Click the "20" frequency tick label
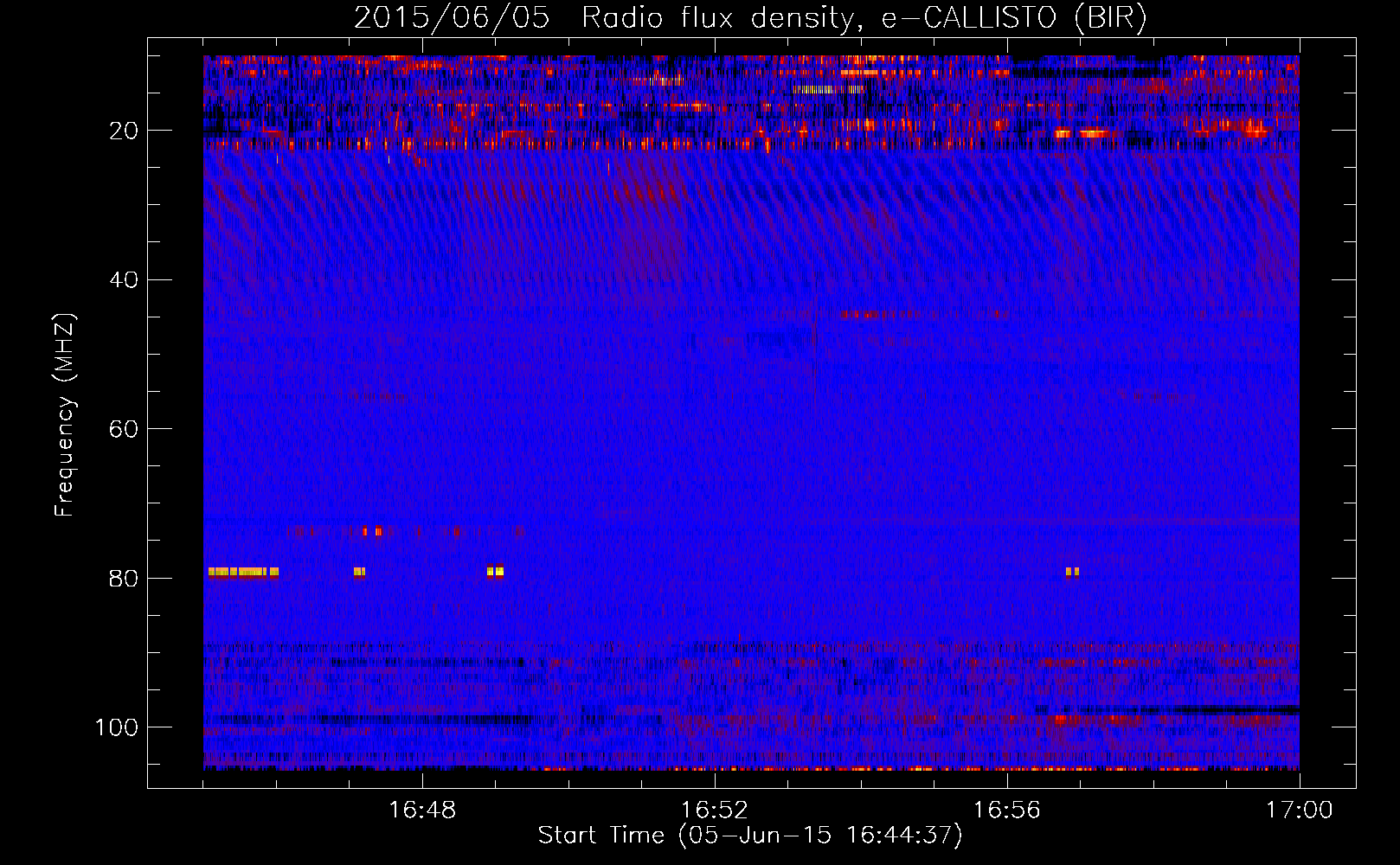 124,131
